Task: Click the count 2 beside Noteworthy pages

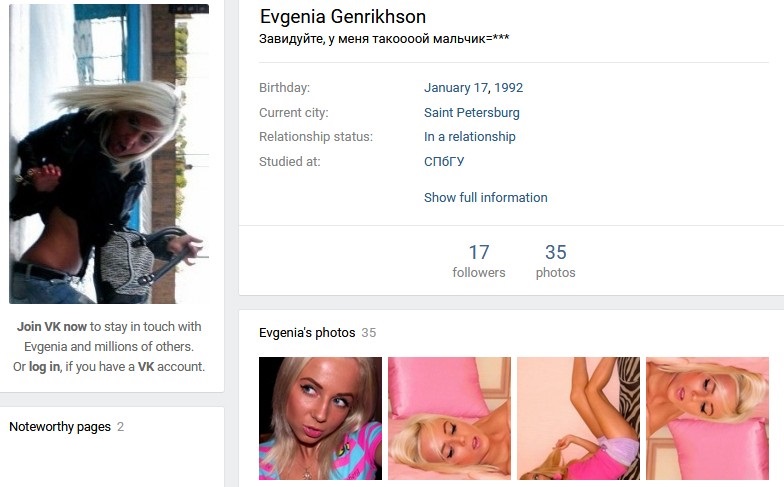Action: coord(120,426)
